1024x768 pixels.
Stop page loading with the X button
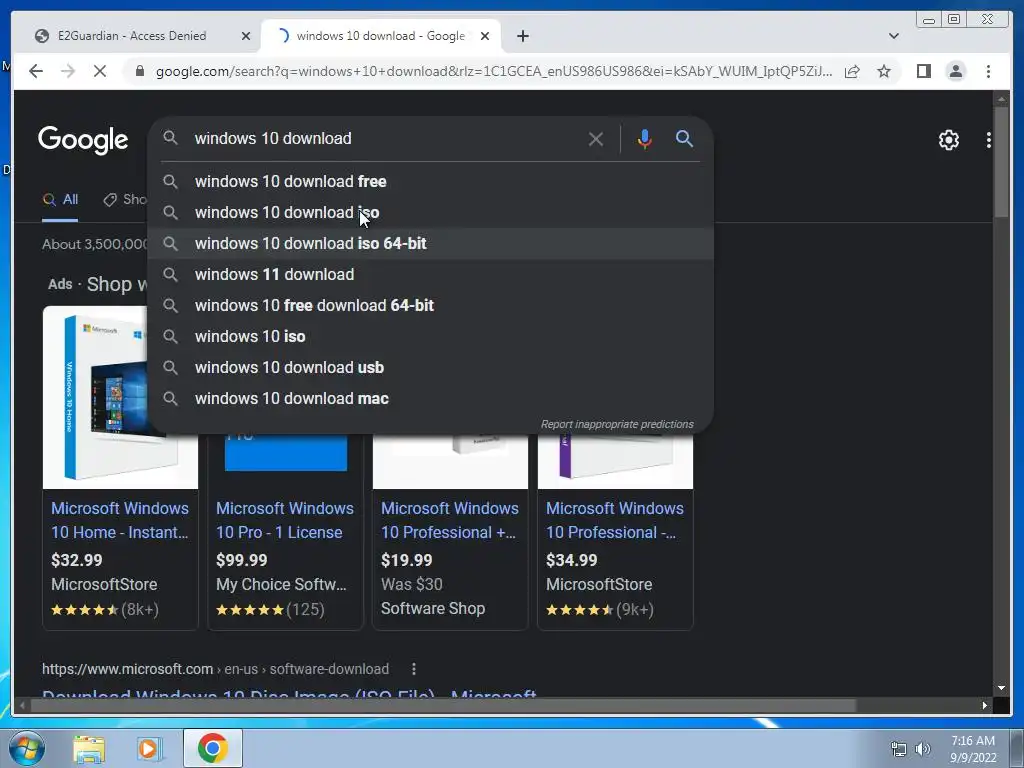[100, 71]
